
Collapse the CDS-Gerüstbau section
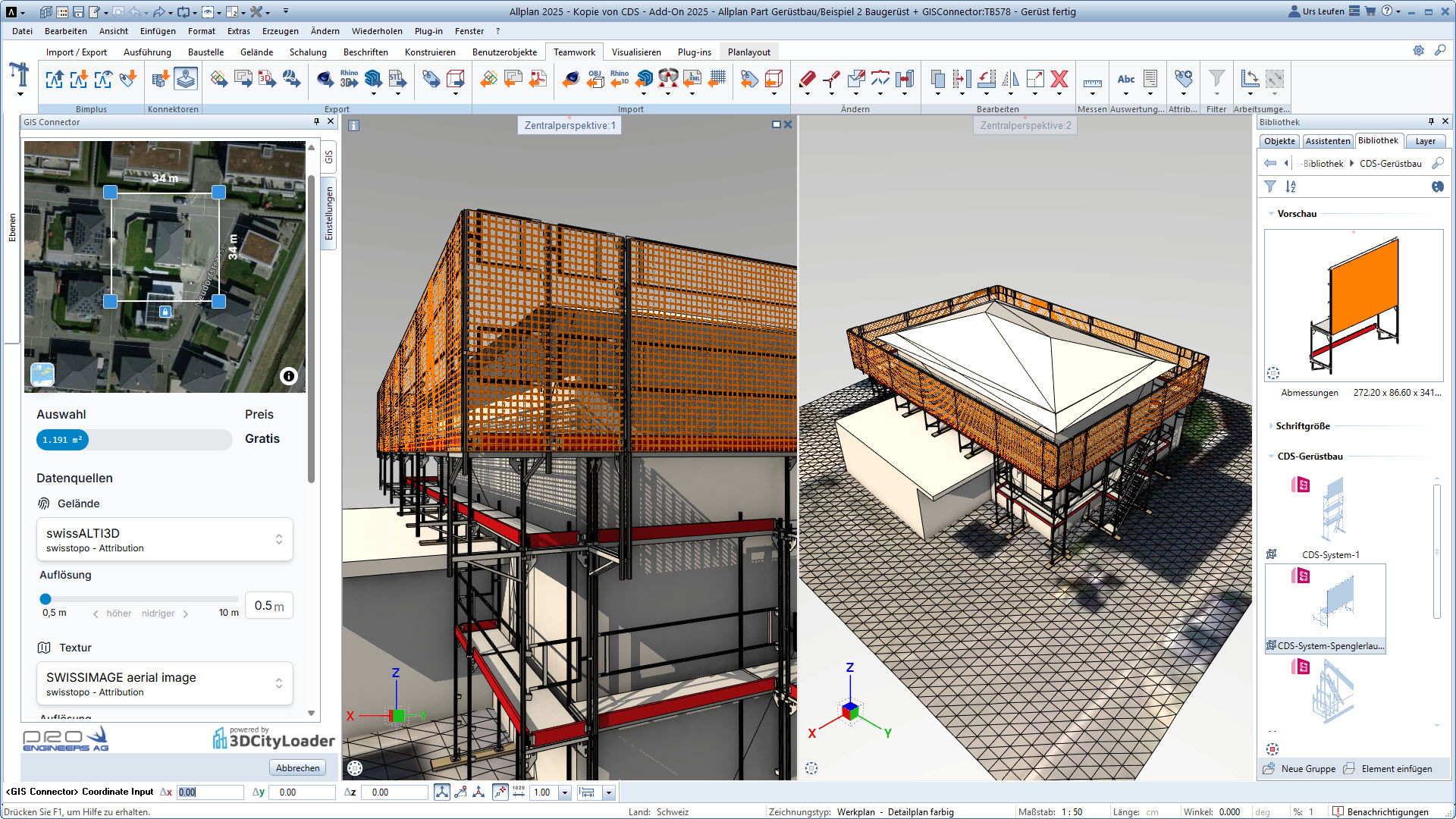pos(1271,457)
